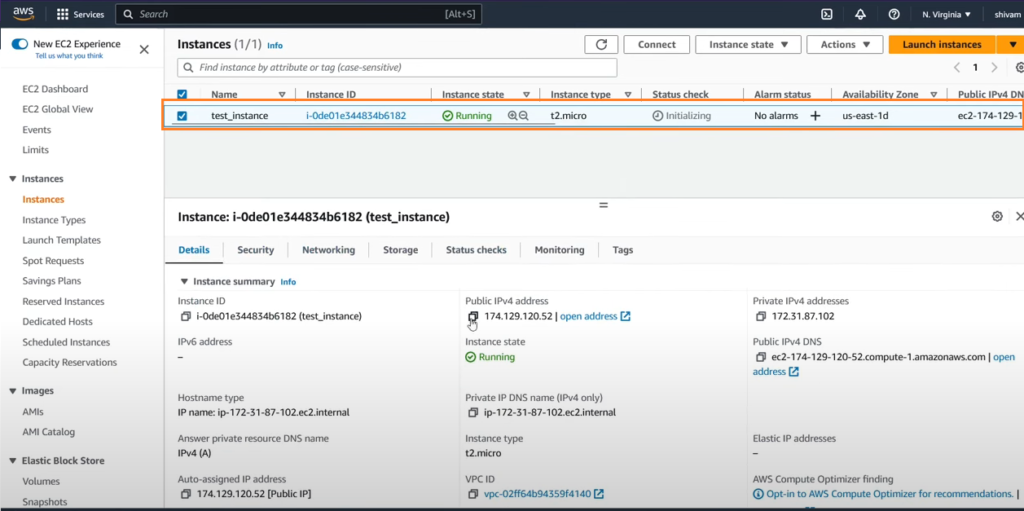The height and width of the screenshot is (511, 1024).
Task: Open AMI Catalog in sidebar
Action: click(x=48, y=432)
